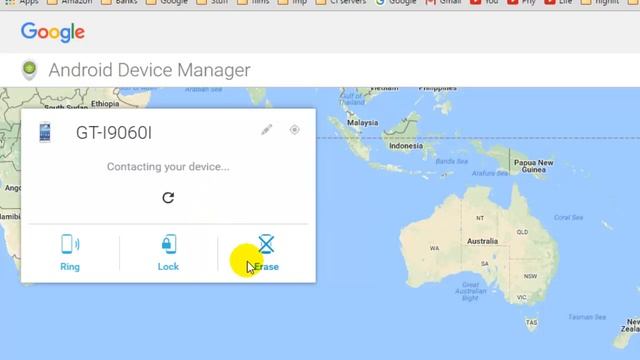Click the Android Device Manager pin icon

tap(29, 70)
